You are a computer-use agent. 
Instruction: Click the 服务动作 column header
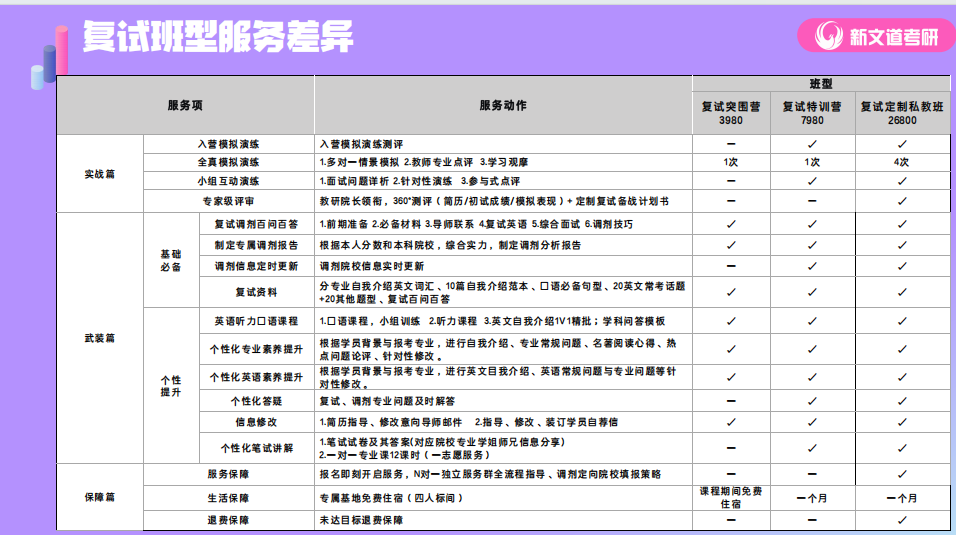[503, 105]
